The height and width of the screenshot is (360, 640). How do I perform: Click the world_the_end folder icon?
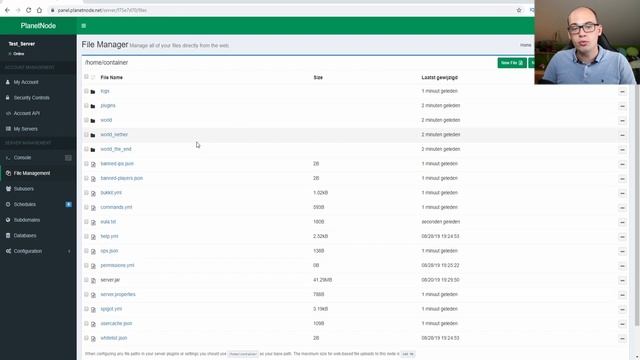(x=93, y=150)
